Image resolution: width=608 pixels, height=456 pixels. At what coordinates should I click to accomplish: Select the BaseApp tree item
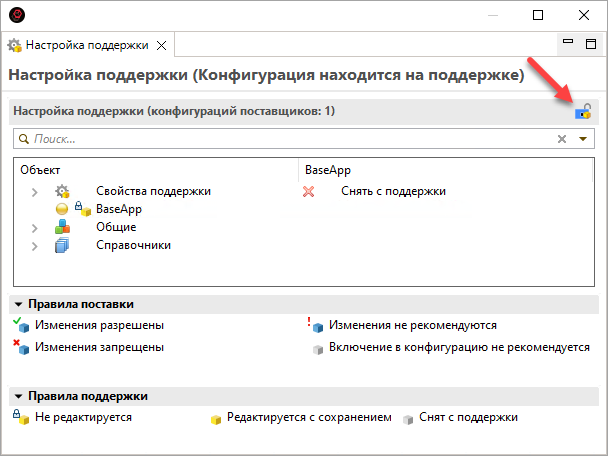(x=119, y=209)
